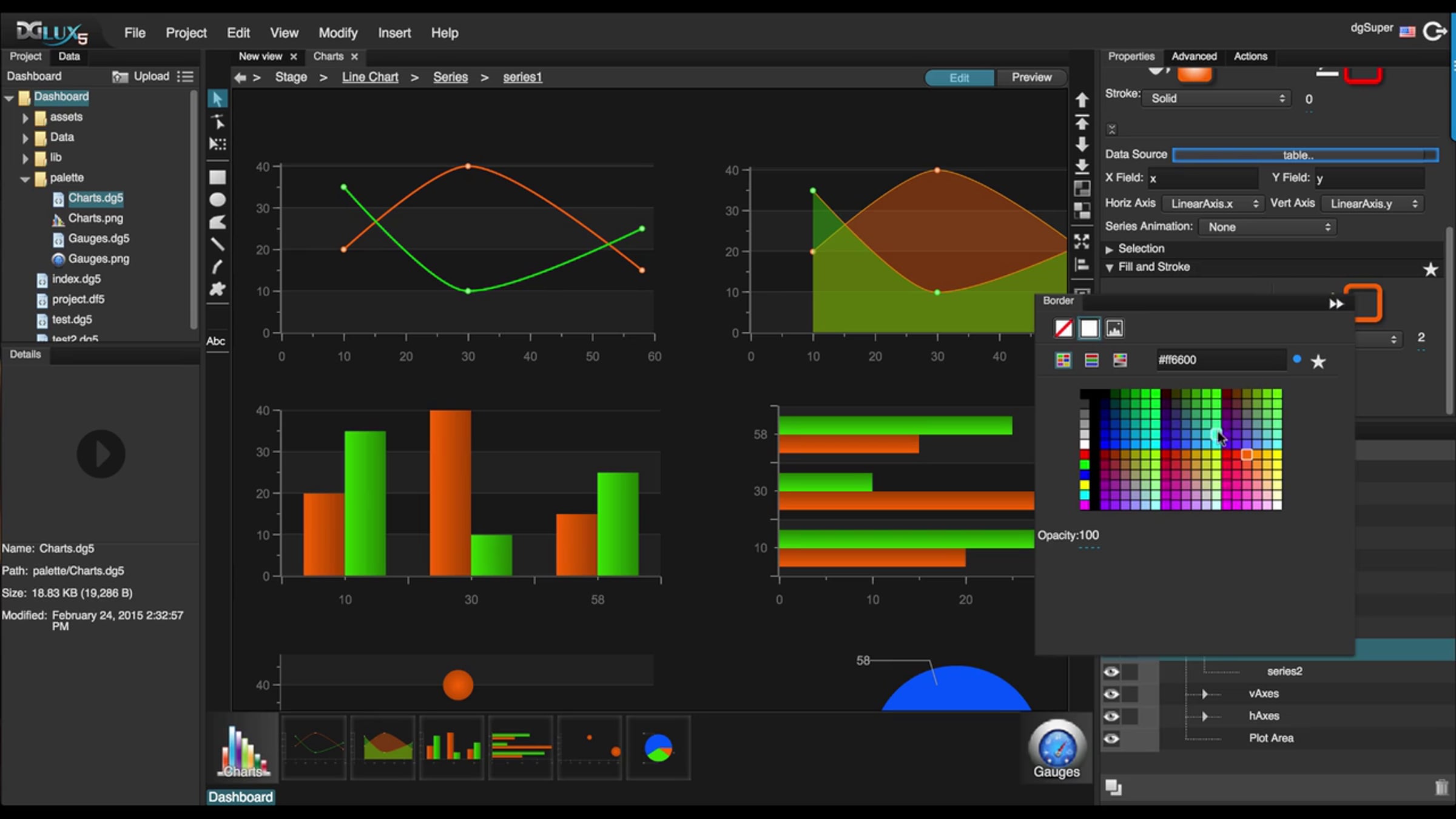Choose the Abc text tool
The width and height of the screenshot is (1456, 819).
coord(216,341)
